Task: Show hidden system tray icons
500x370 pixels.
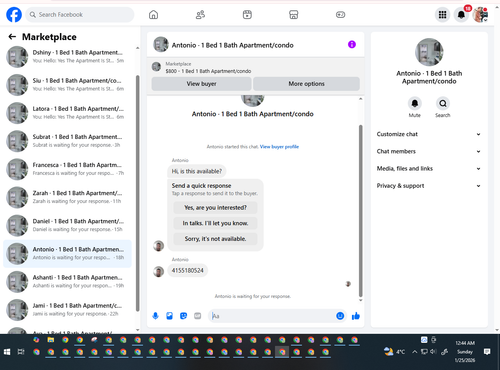Action: pos(414,352)
